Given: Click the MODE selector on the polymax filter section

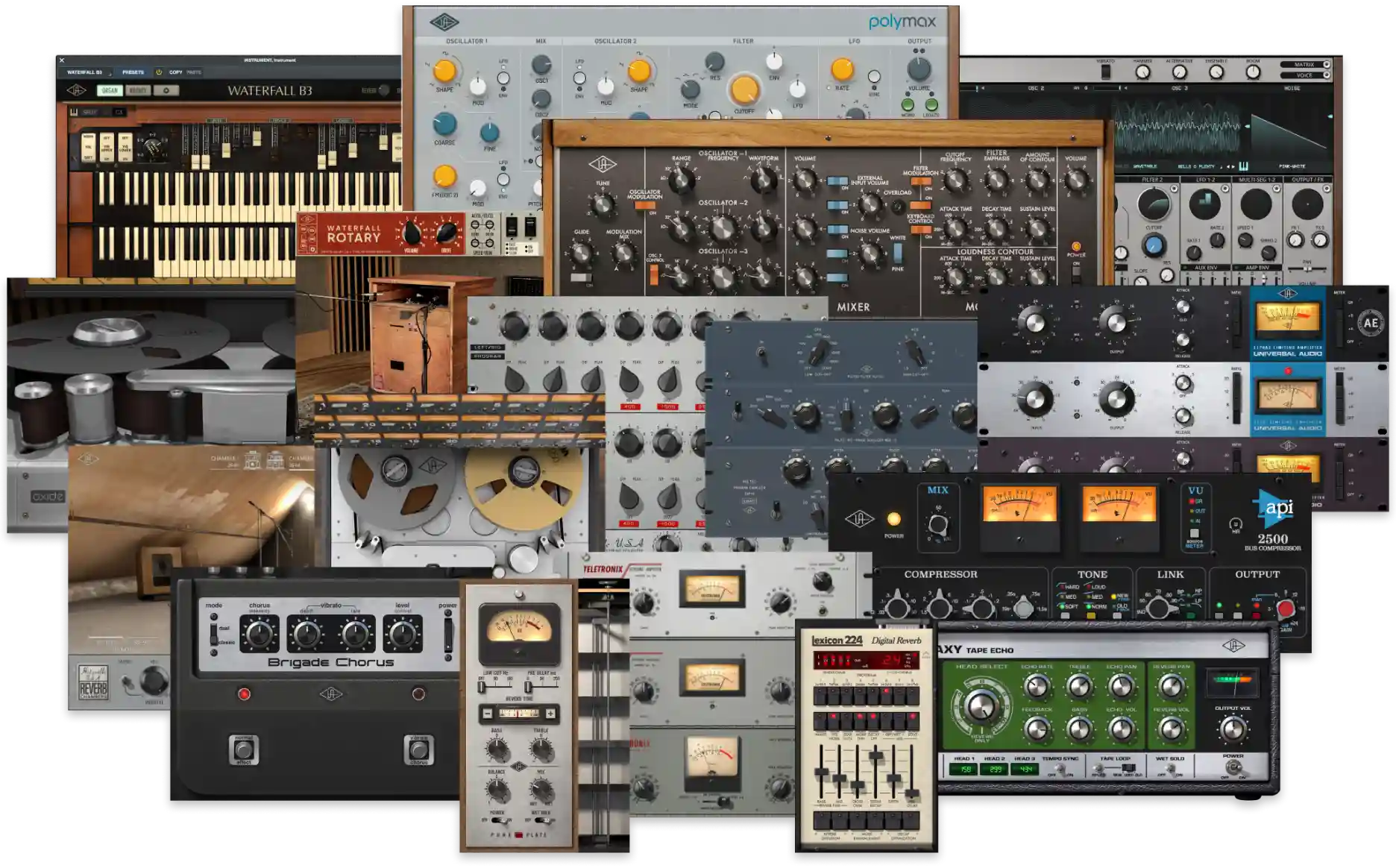Looking at the screenshot, I should pyautogui.click(x=691, y=89).
